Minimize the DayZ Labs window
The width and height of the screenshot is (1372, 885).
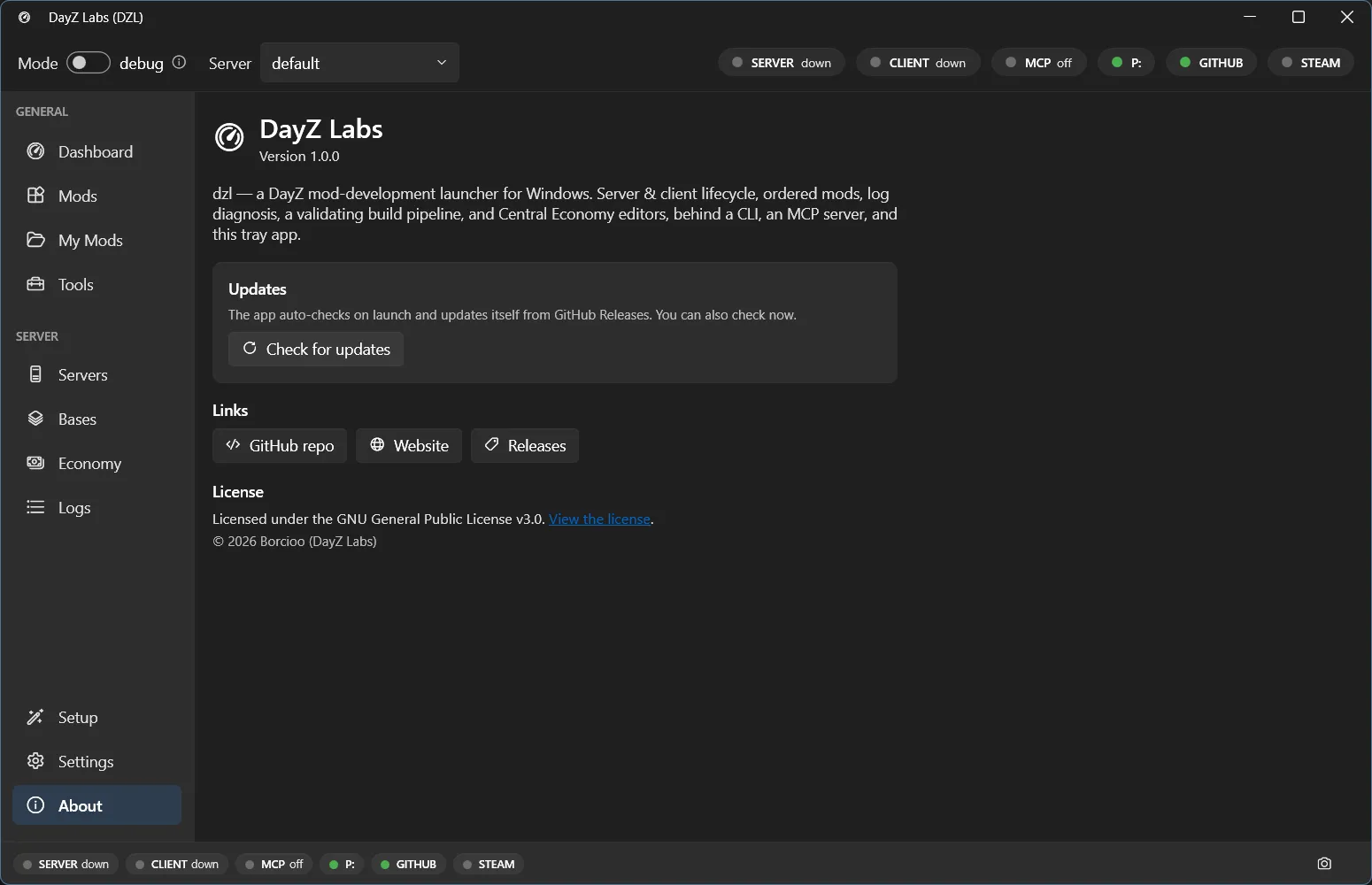point(1250,17)
